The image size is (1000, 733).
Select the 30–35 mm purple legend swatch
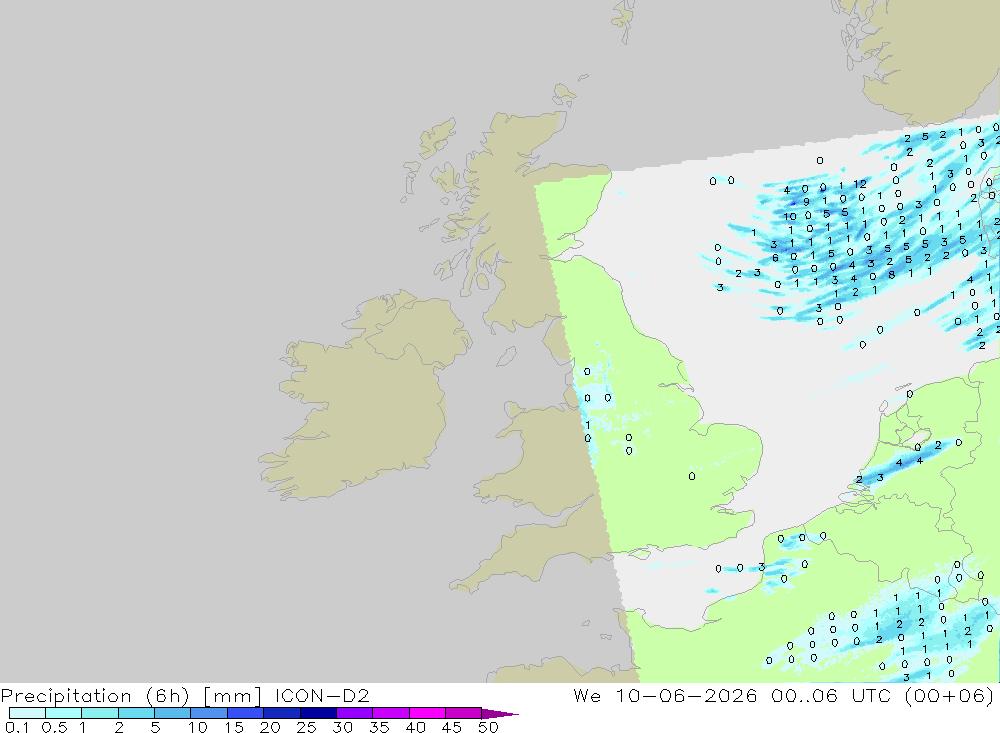click(x=355, y=713)
